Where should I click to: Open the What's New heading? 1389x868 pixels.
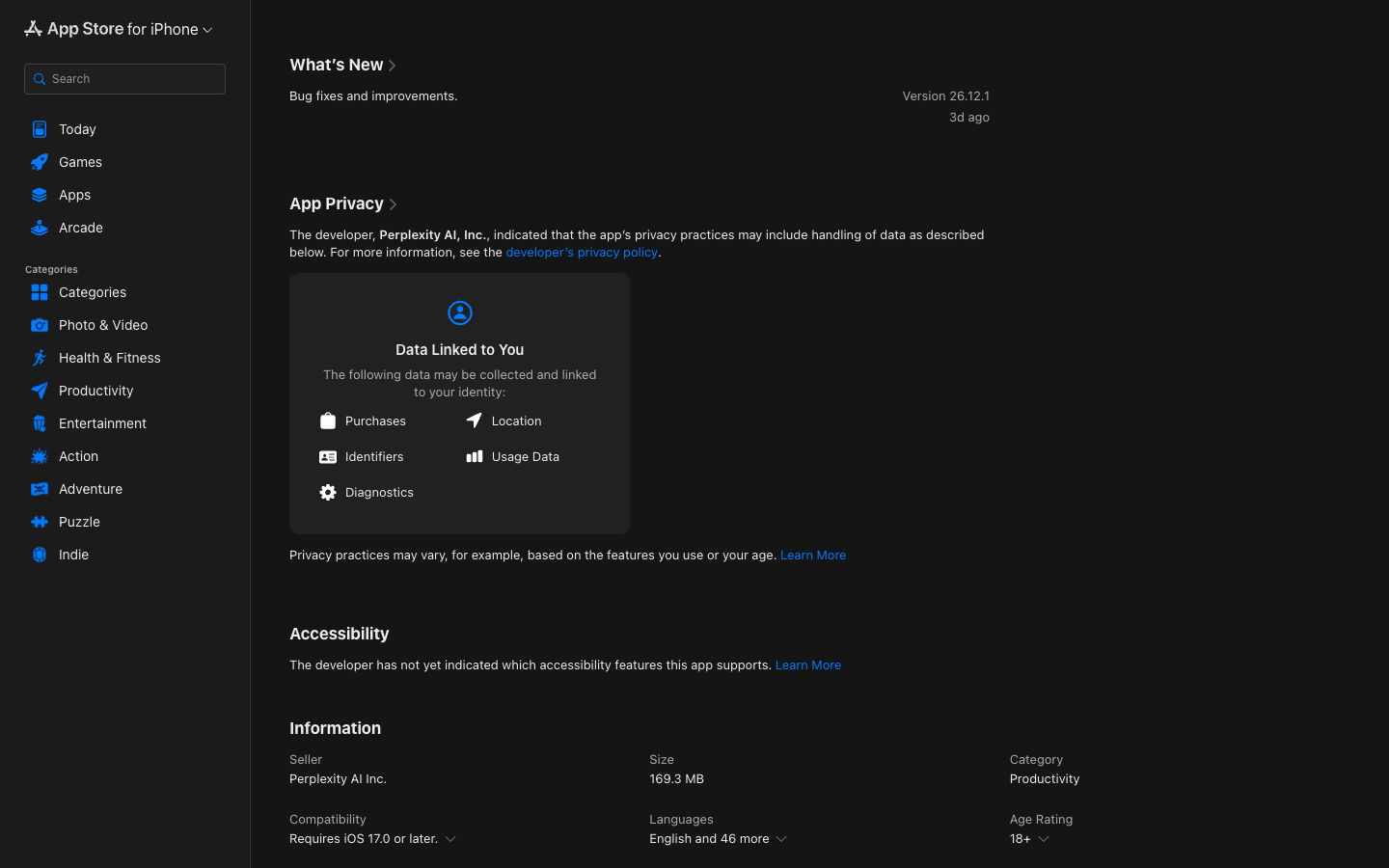(337, 65)
